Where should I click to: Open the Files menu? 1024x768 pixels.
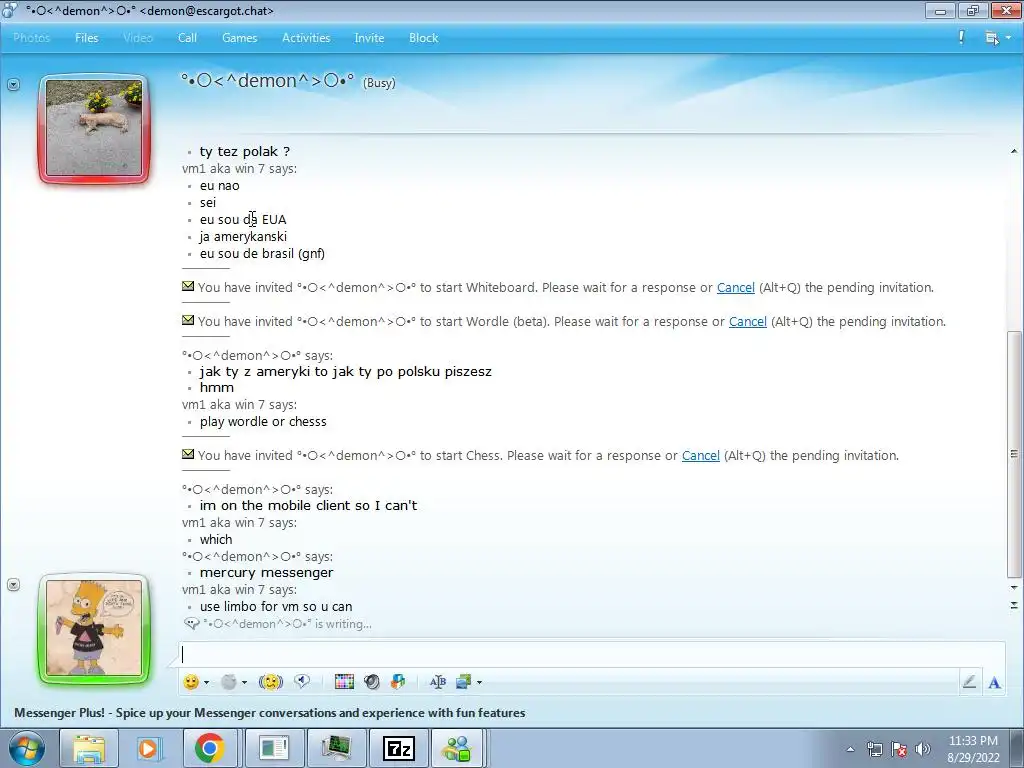pos(86,38)
